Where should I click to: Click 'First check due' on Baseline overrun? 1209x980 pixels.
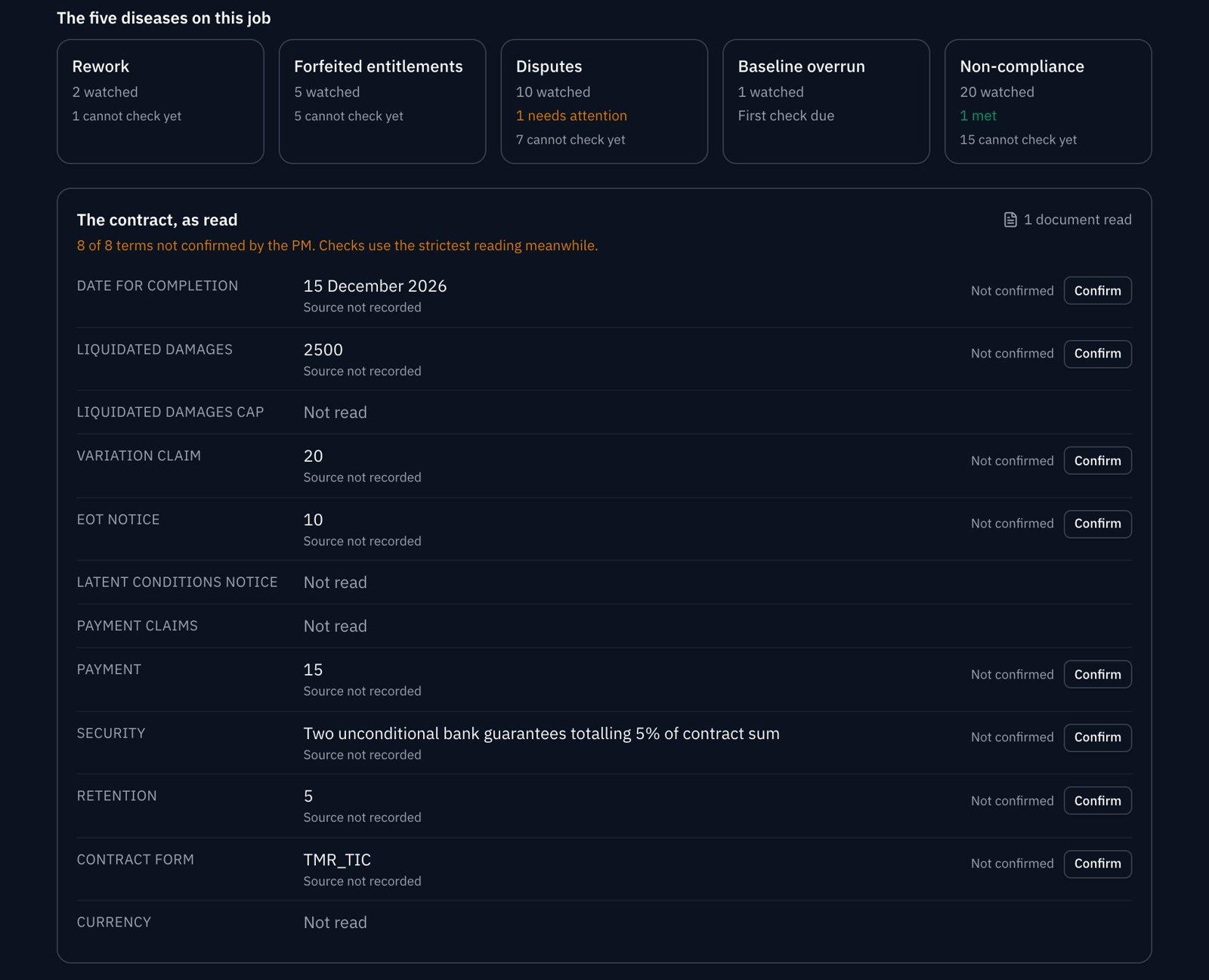(786, 116)
